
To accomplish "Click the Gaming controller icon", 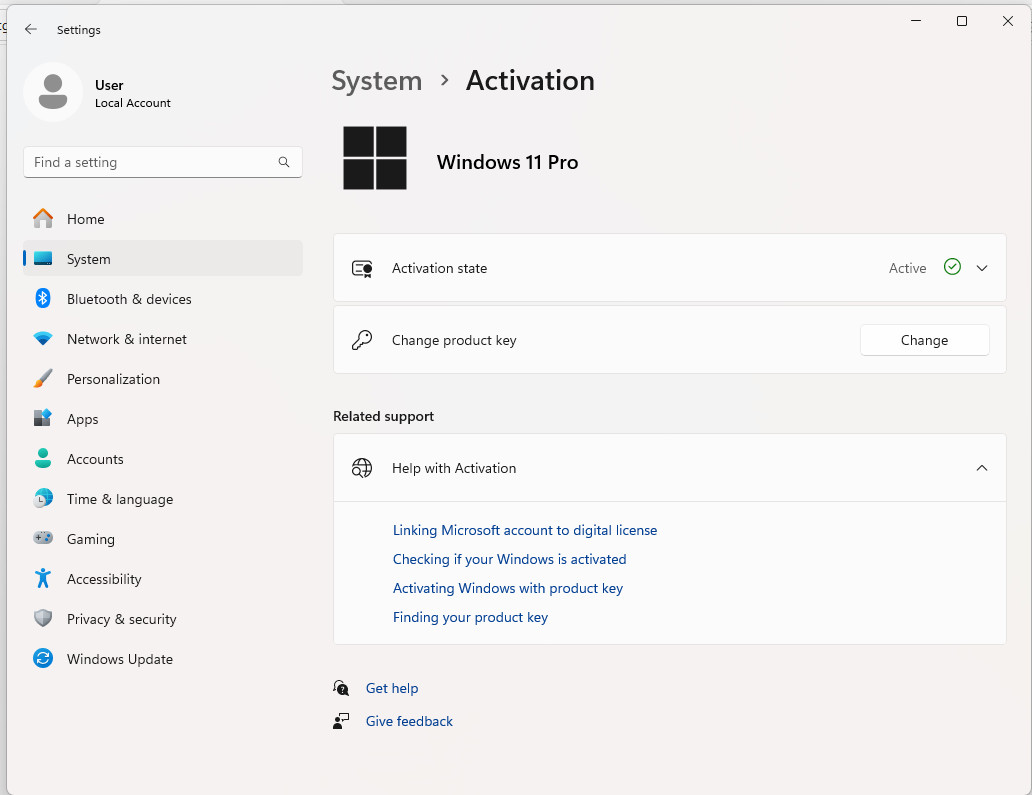I will [43, 538].
